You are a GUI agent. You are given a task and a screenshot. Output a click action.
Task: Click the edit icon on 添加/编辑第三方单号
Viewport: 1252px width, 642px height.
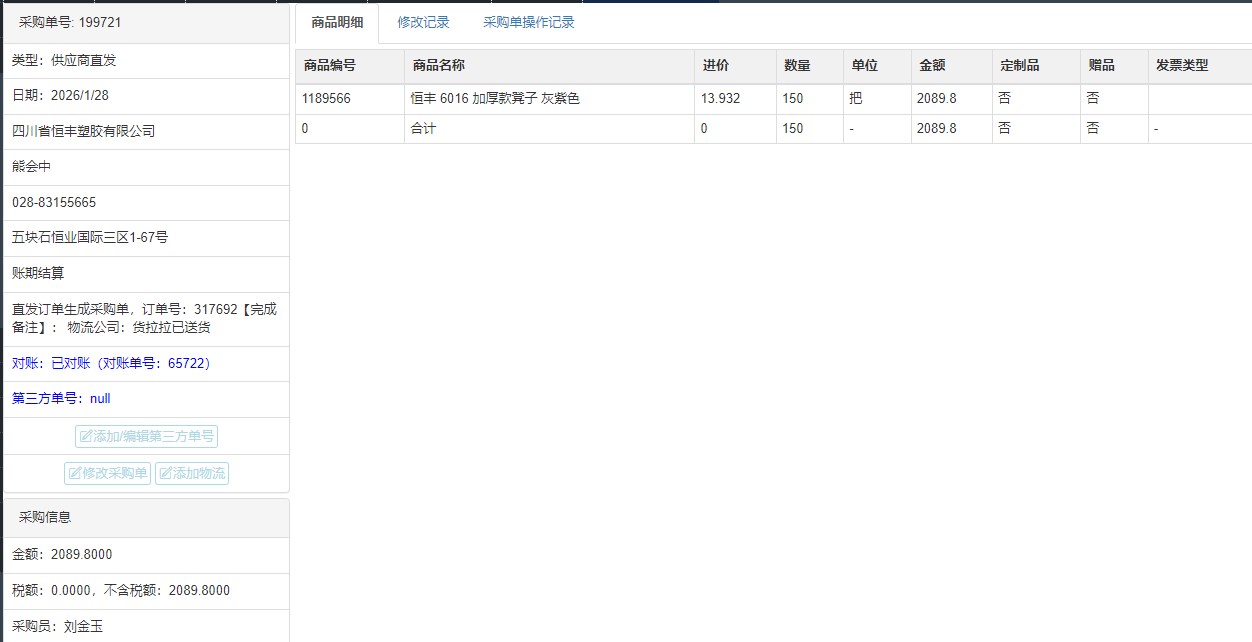pyautogui.click(x=86, y=437)
